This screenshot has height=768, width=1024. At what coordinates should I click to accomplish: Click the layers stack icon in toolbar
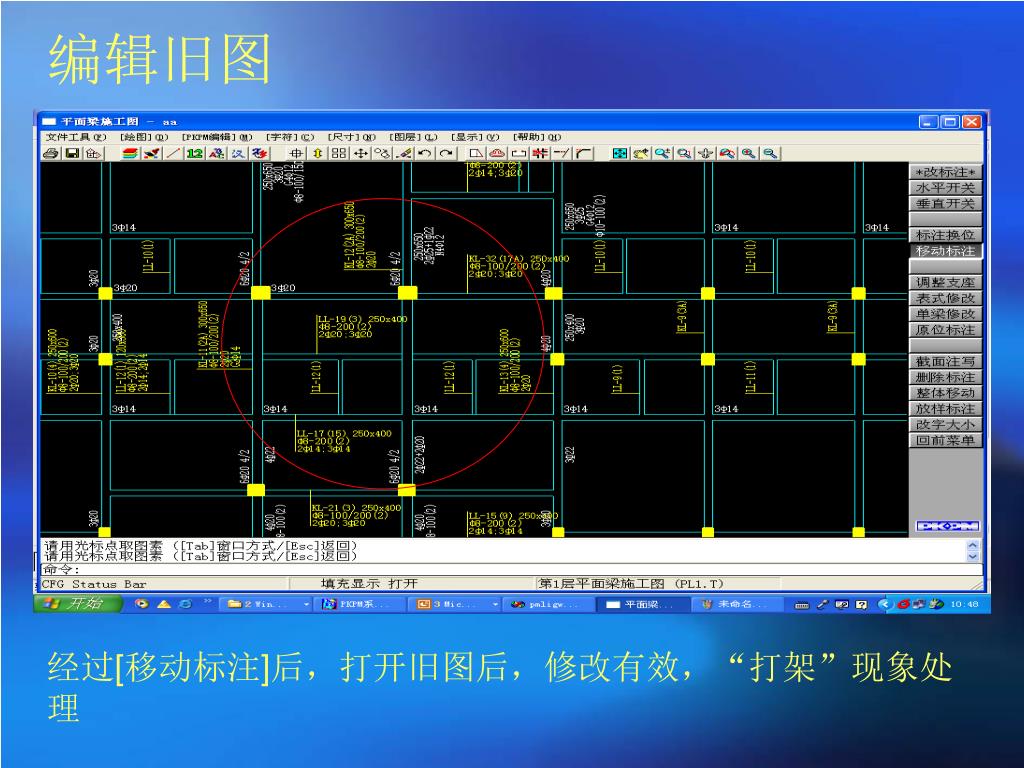[131, 153]
